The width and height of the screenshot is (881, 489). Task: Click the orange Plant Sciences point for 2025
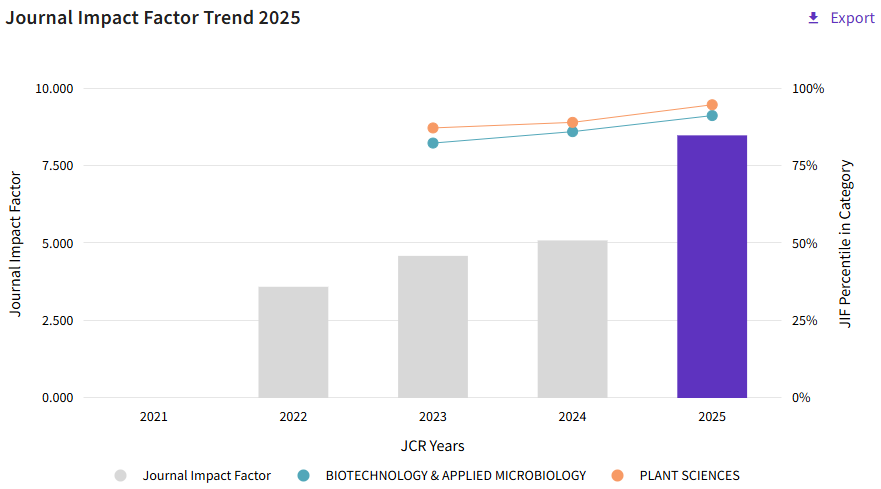click(712, 105)
